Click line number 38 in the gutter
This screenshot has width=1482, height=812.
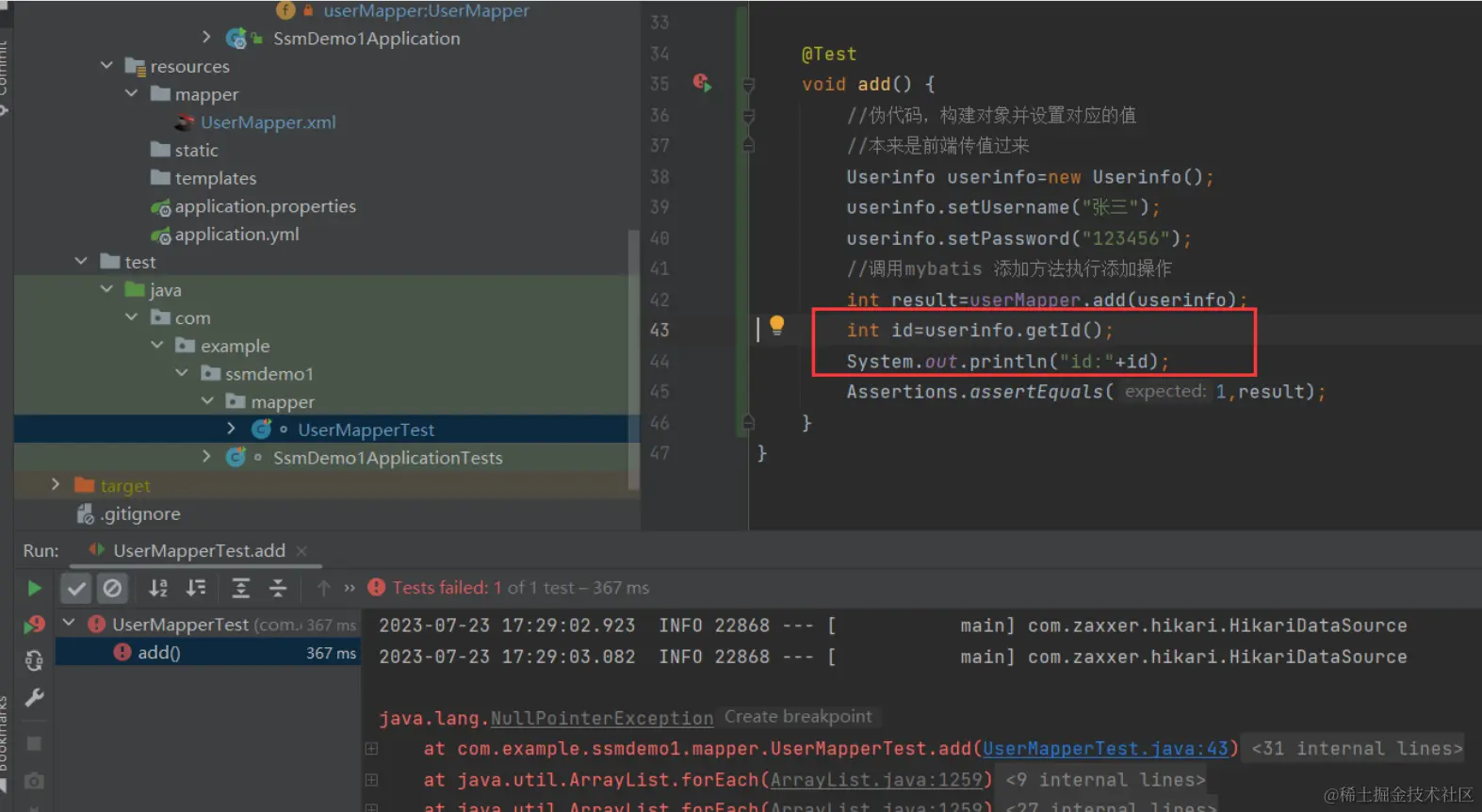click(x=660, y=177)
